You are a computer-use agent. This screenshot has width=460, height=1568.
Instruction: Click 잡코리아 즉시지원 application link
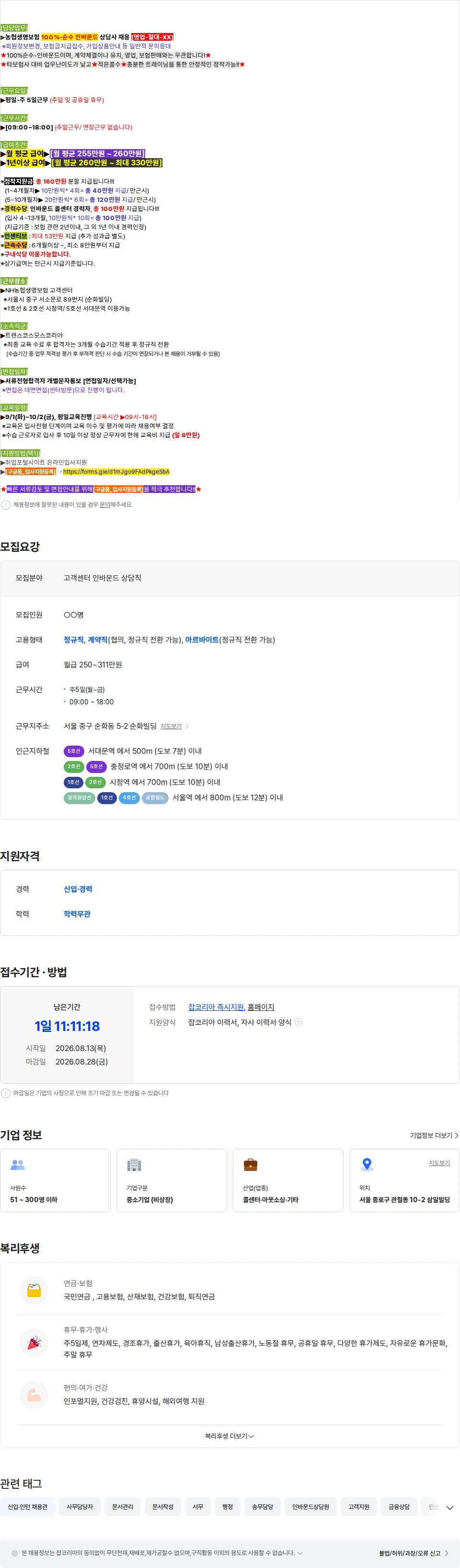click(x=216, y=1007)
